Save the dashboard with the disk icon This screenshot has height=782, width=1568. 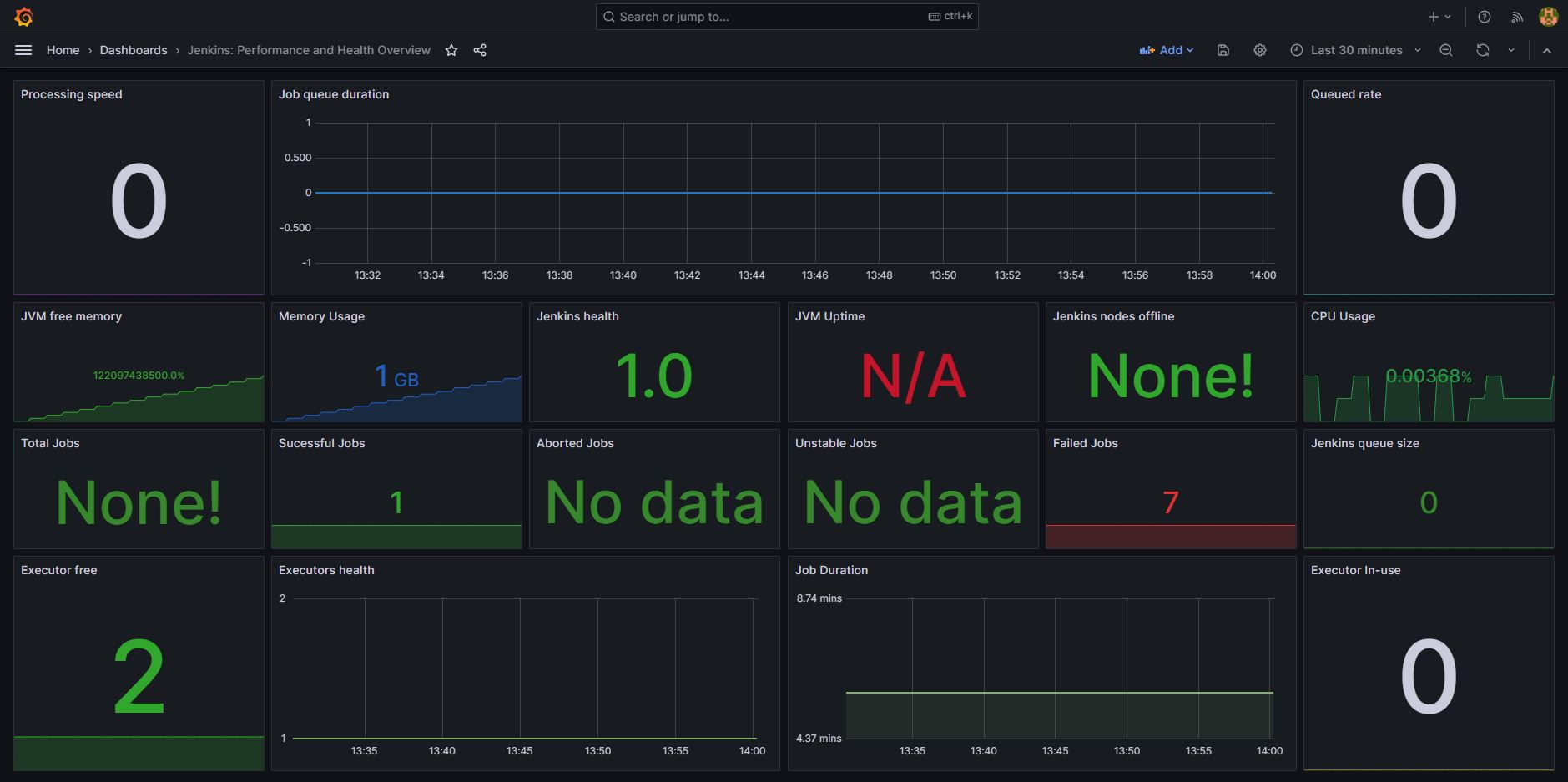[x=1223, y=50]
